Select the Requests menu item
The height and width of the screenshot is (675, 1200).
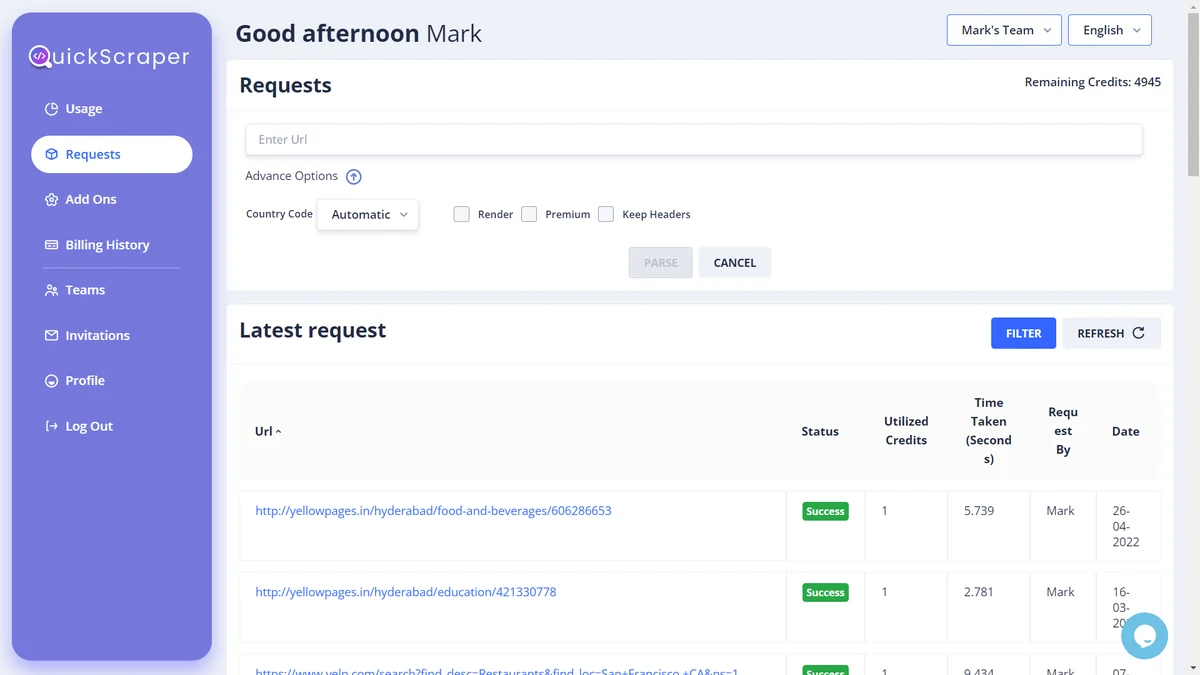(x=112, y=154)
